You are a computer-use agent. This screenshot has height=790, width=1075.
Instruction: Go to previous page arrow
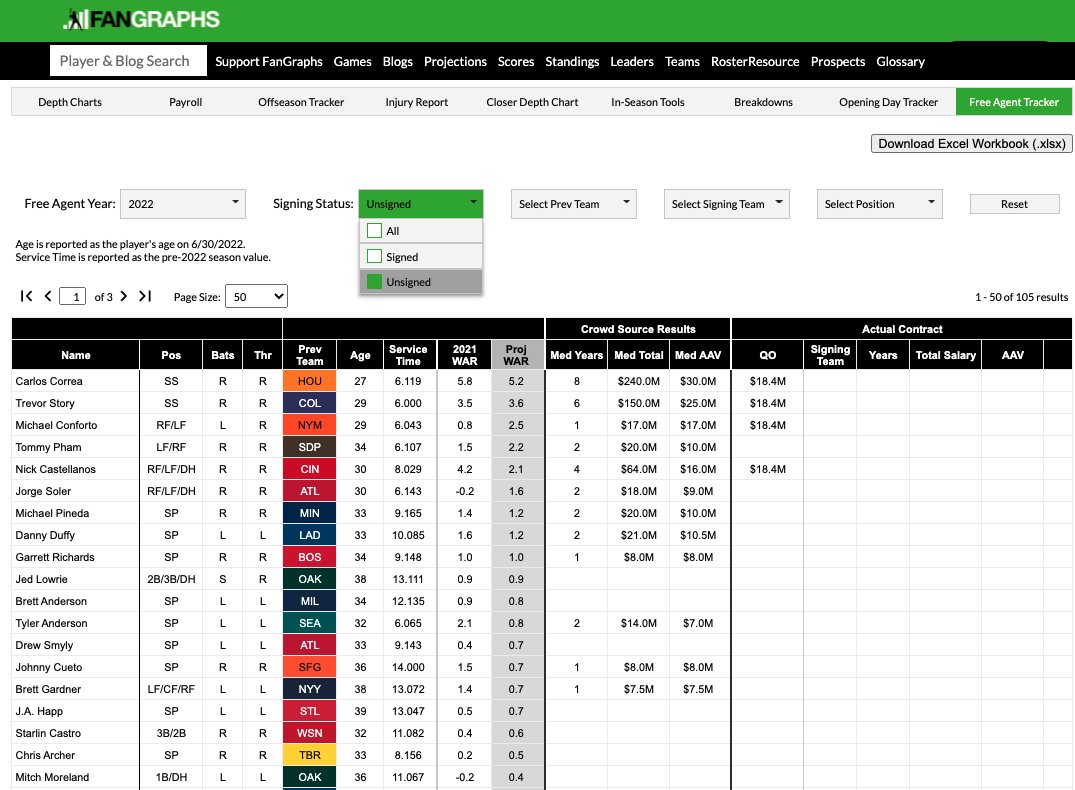coord(48,296)
